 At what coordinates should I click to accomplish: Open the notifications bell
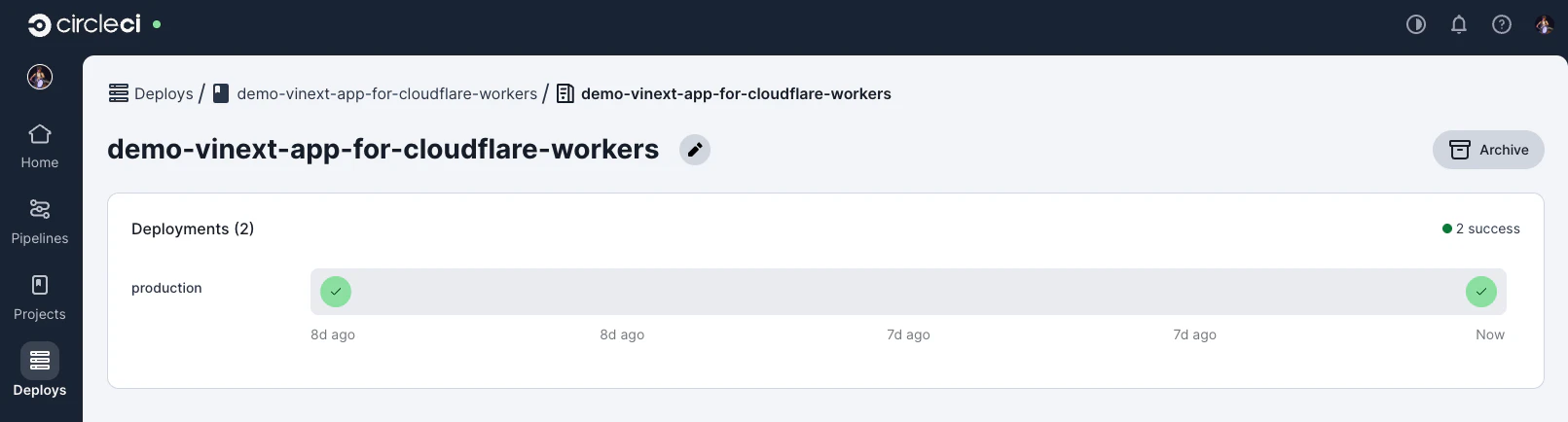point(1459,24)
